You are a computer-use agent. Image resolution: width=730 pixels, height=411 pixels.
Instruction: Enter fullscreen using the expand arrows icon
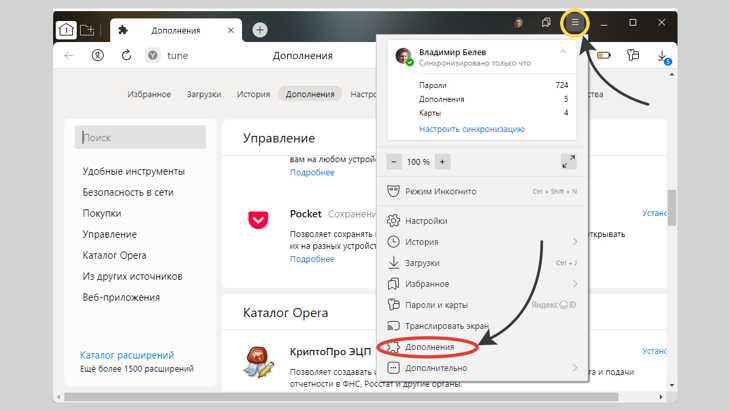point(568,161)
